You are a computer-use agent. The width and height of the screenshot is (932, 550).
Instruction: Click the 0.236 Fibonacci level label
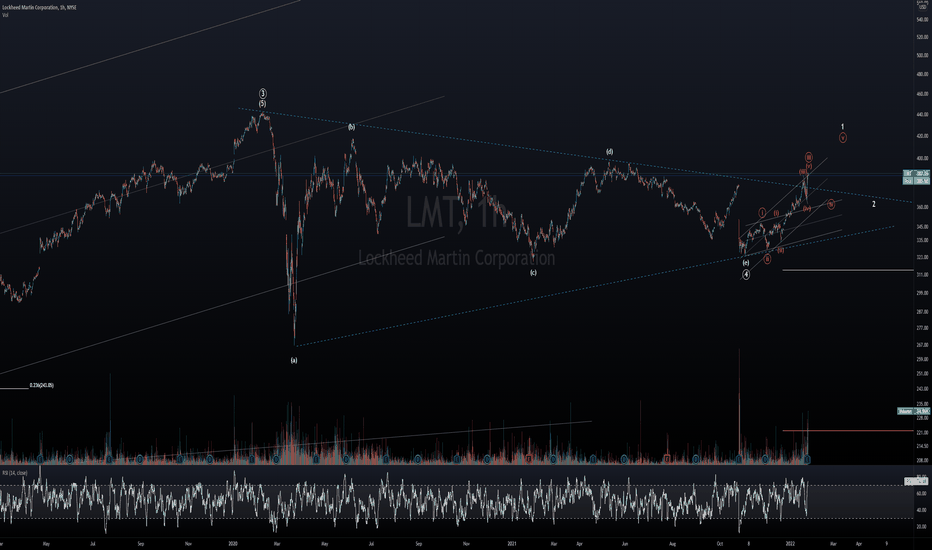click(x=42, y=385)
